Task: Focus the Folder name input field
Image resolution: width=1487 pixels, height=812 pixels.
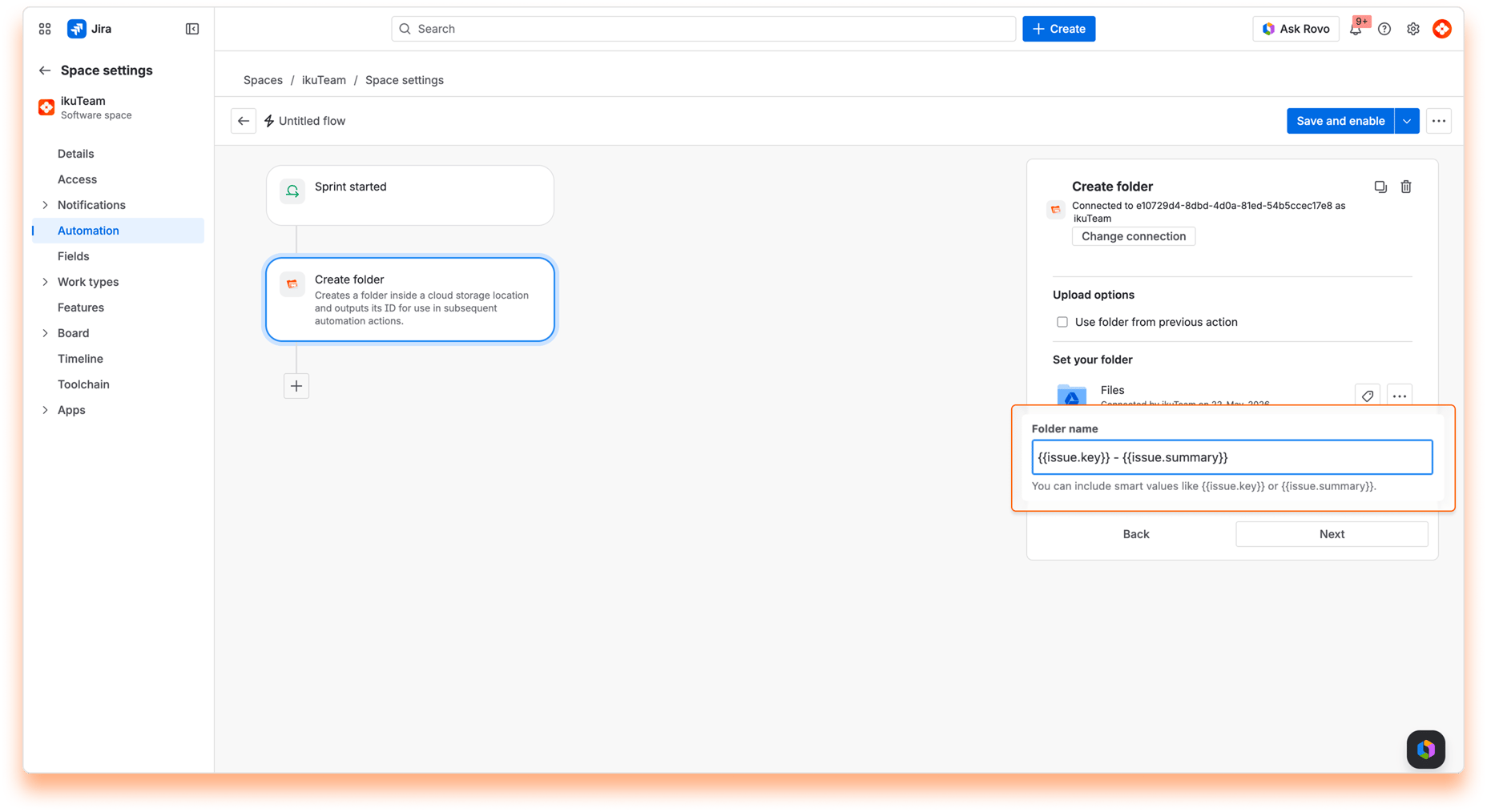Action: (x=1232, y=457)
